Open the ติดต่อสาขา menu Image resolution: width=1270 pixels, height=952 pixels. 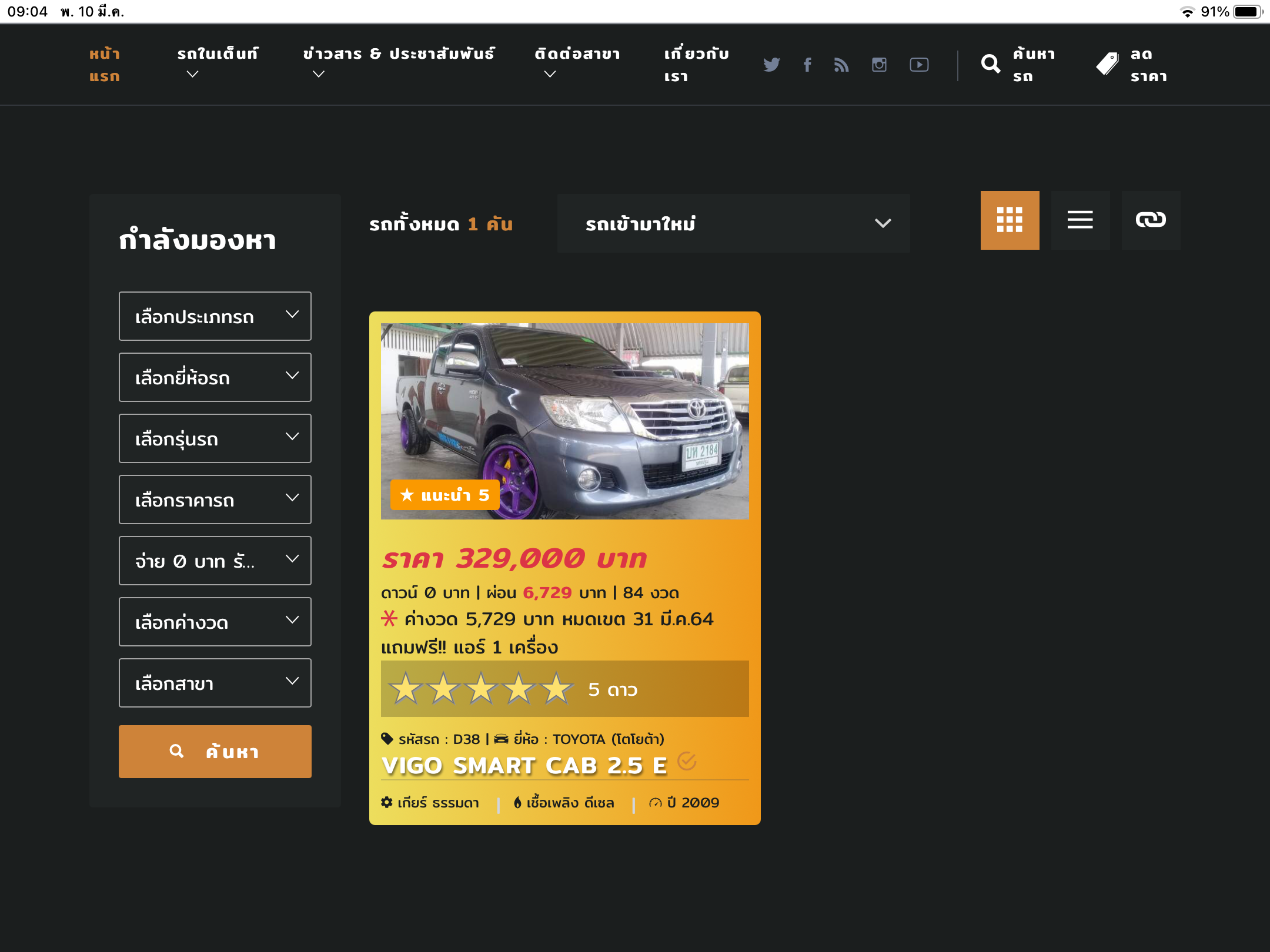pyautogui.click(x=577, y=54)
